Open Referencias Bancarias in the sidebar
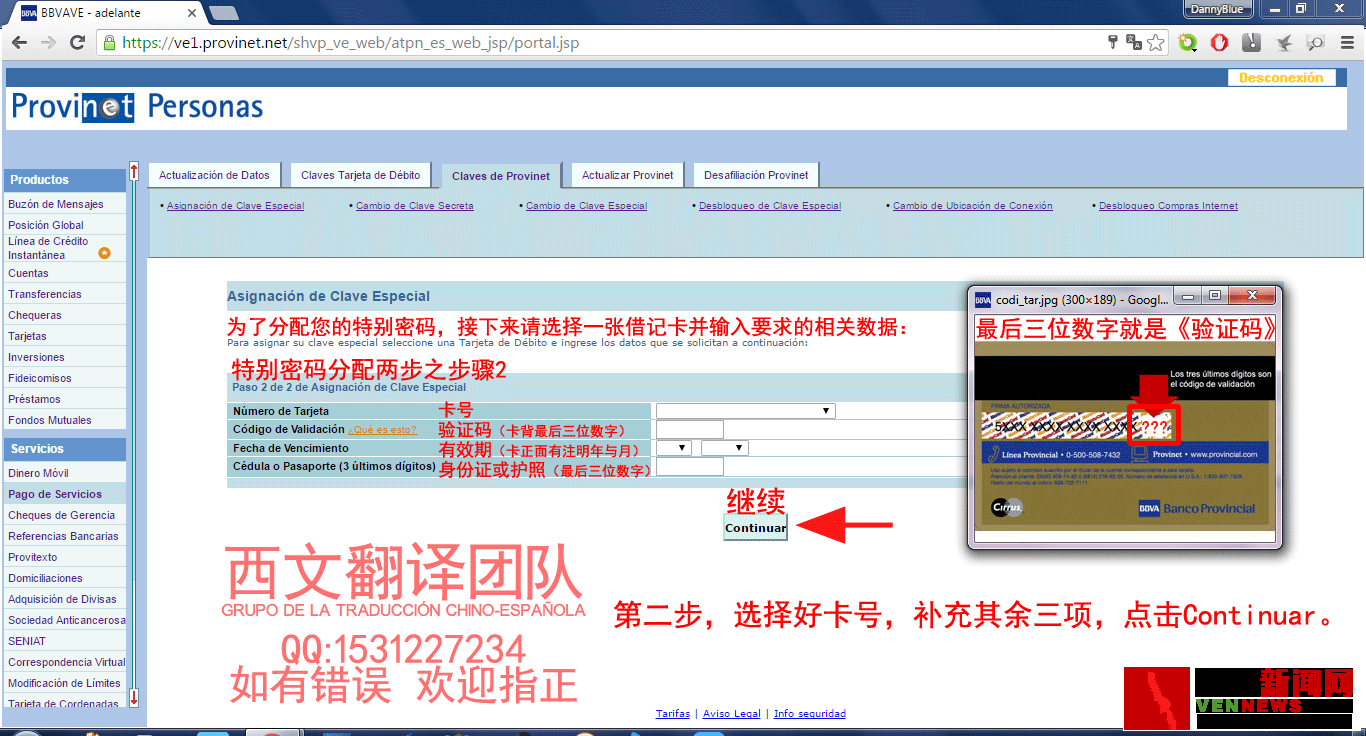Screen dimensions: 1366x736 pos(65,536)
